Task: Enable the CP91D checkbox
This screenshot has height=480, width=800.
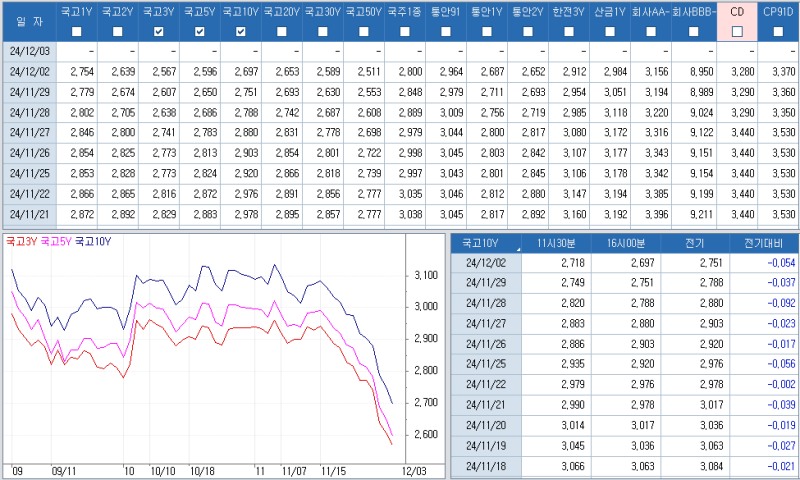Action: [x=778, y=32]
